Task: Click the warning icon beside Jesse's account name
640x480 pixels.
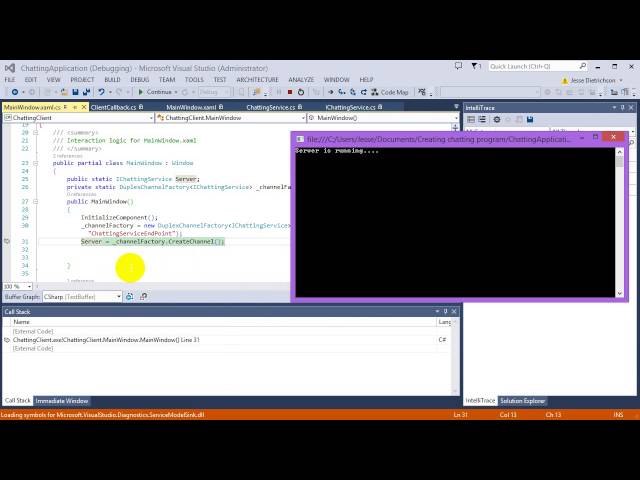Action: pyautogui.click(x=565, y=80)
